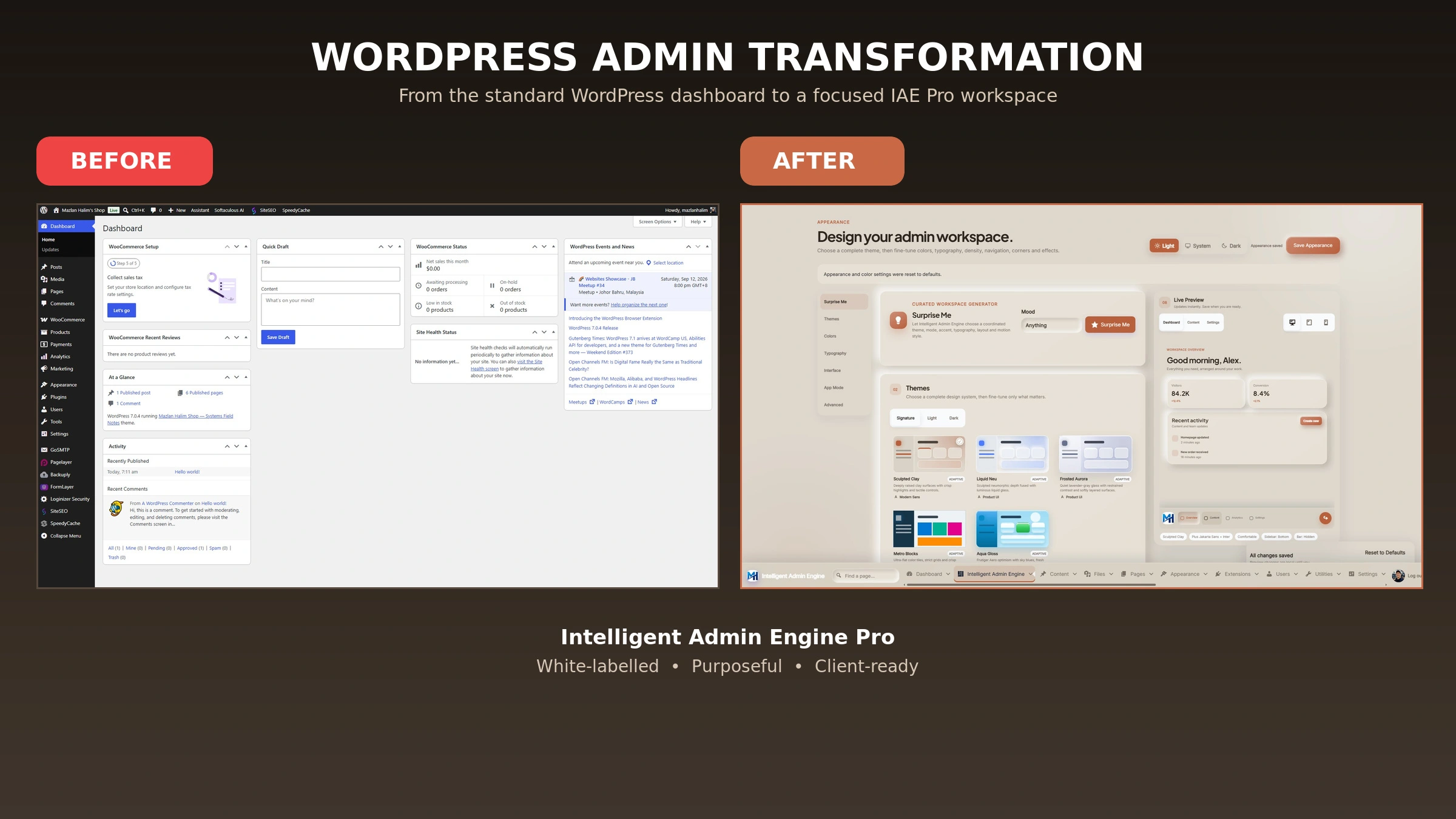This screenshot has height=819, width=1456.
Task: Click the WooCommerce logo icon in the sidebar
Action: coord(44,320)
